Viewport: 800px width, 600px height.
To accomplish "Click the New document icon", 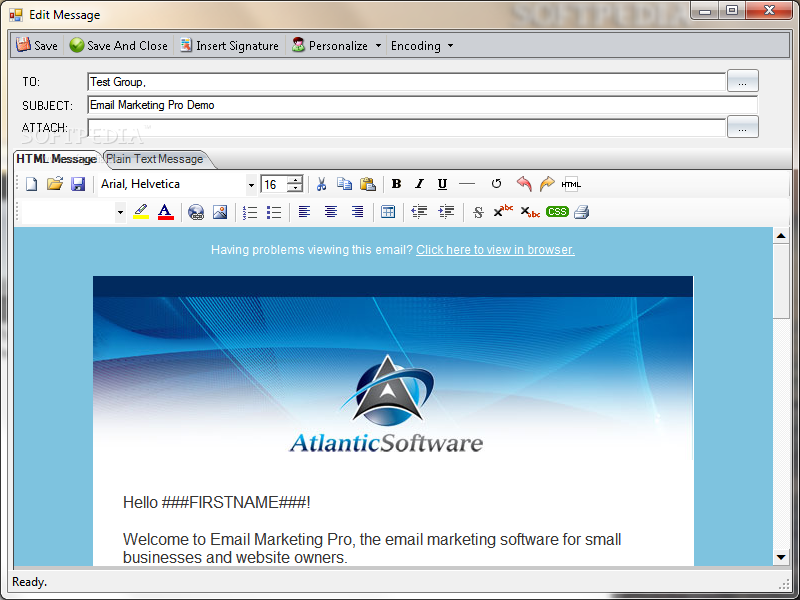I will click(x=32, y=184).
